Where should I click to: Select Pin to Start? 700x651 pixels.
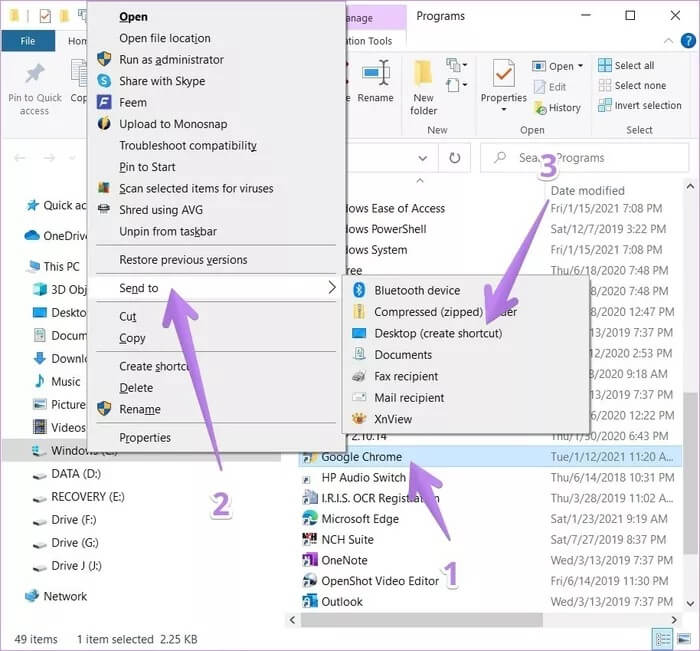(147, 167)
